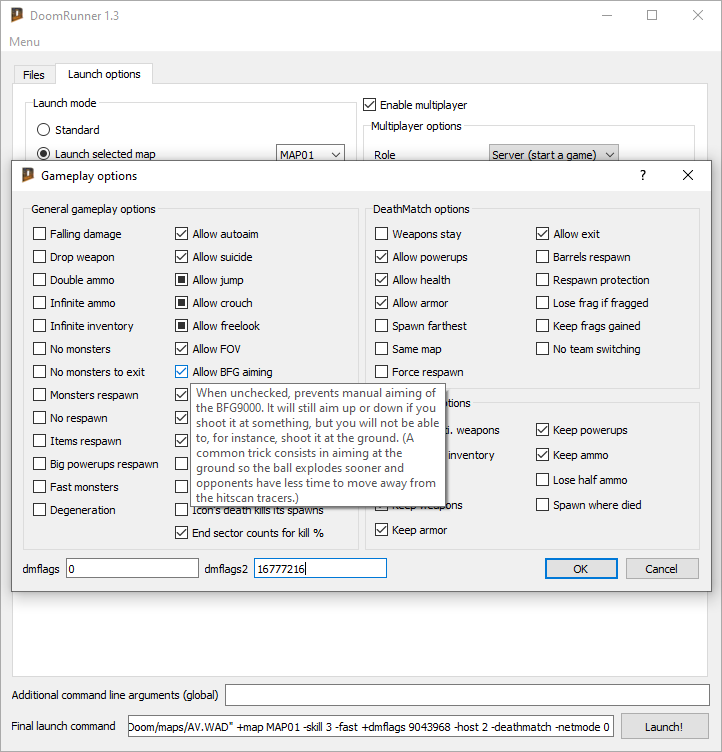Enable Weapons stay in DeathMatch options
The height and width of the screenshot is (752, 722).
click(381, 234)
